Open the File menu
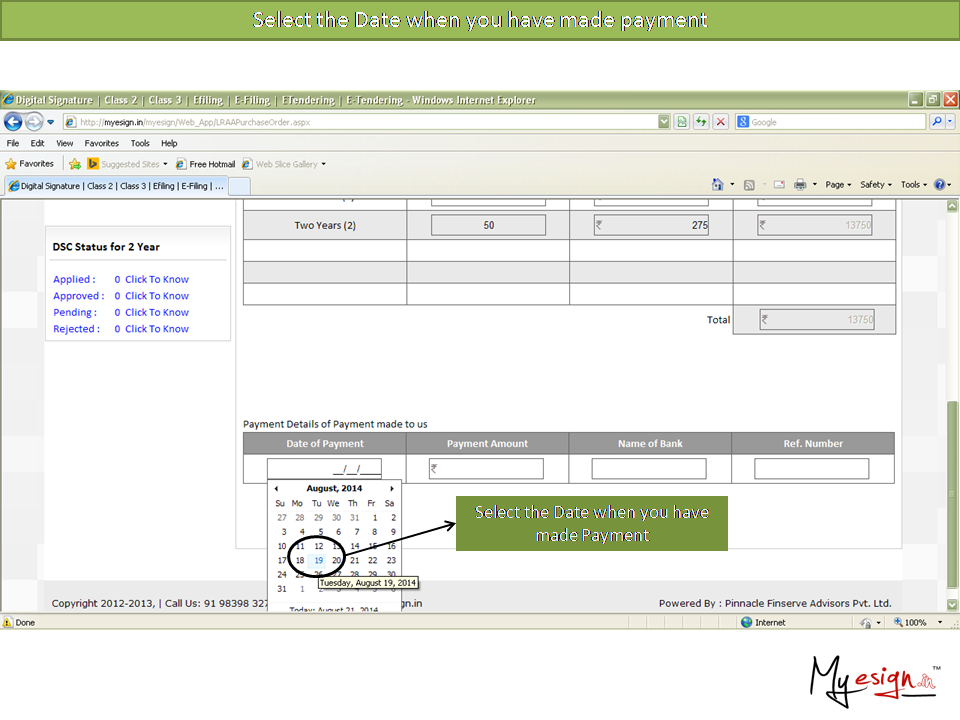 (x=13, y=143)
